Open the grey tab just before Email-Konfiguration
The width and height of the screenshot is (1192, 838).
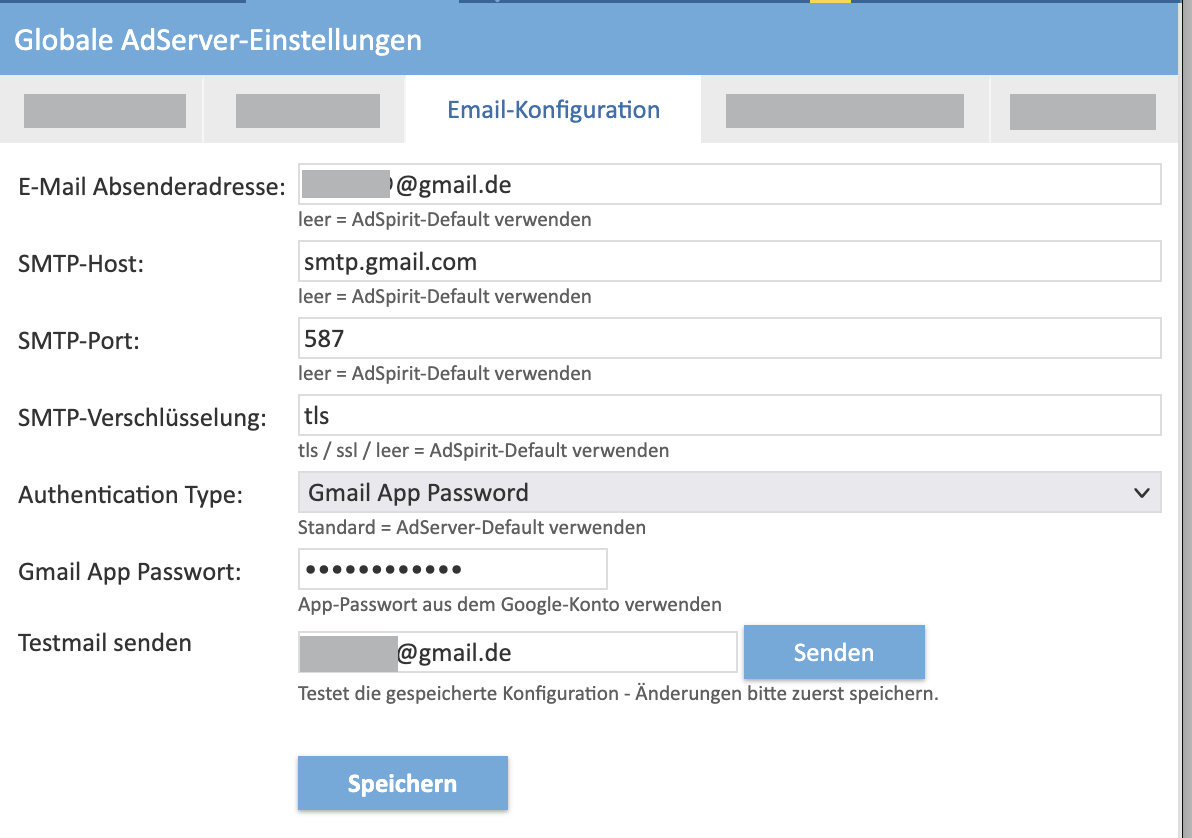pos(306,110)
